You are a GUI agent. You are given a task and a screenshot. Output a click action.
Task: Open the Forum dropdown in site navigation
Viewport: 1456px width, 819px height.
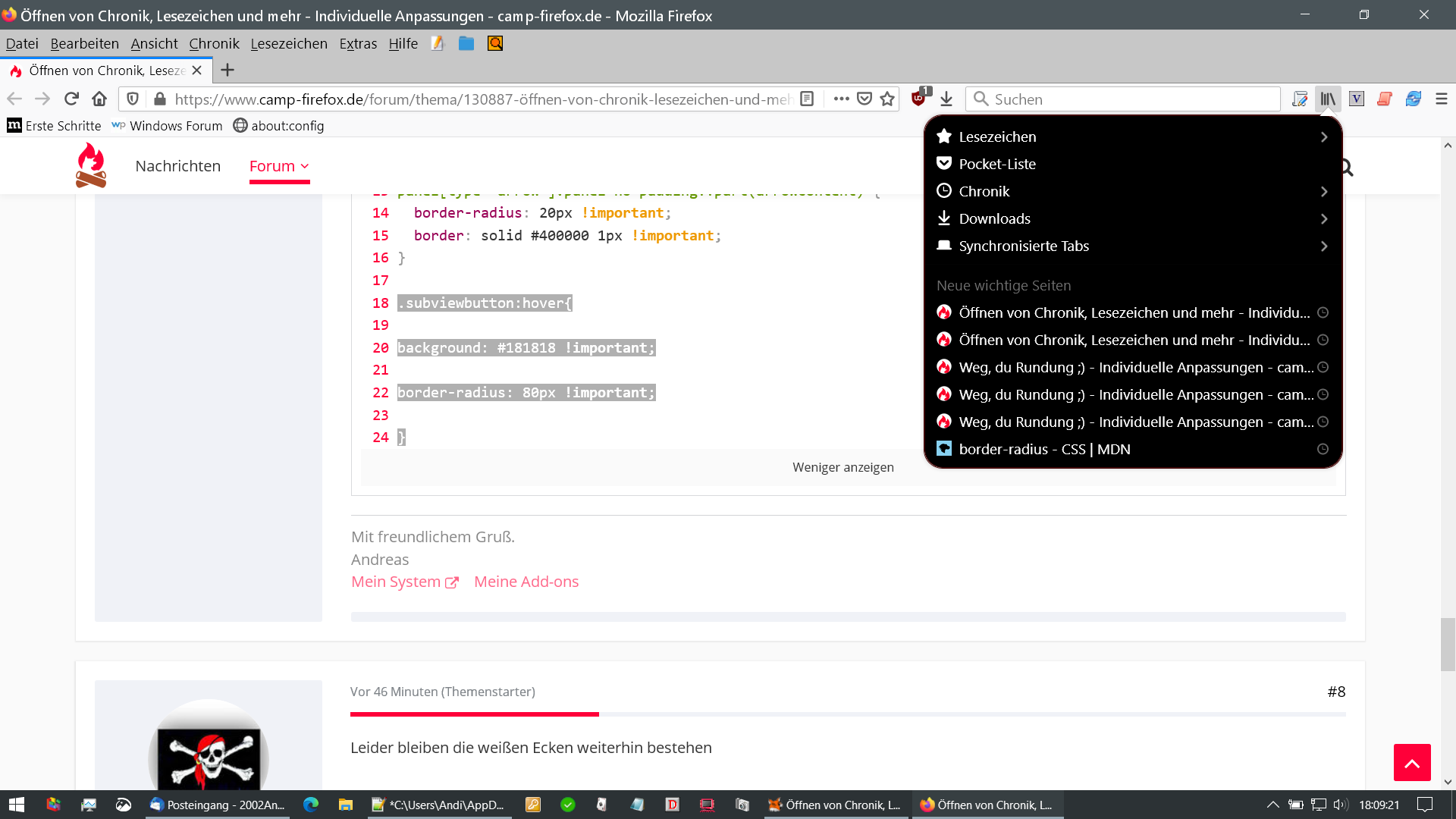[x=279, y=166]
